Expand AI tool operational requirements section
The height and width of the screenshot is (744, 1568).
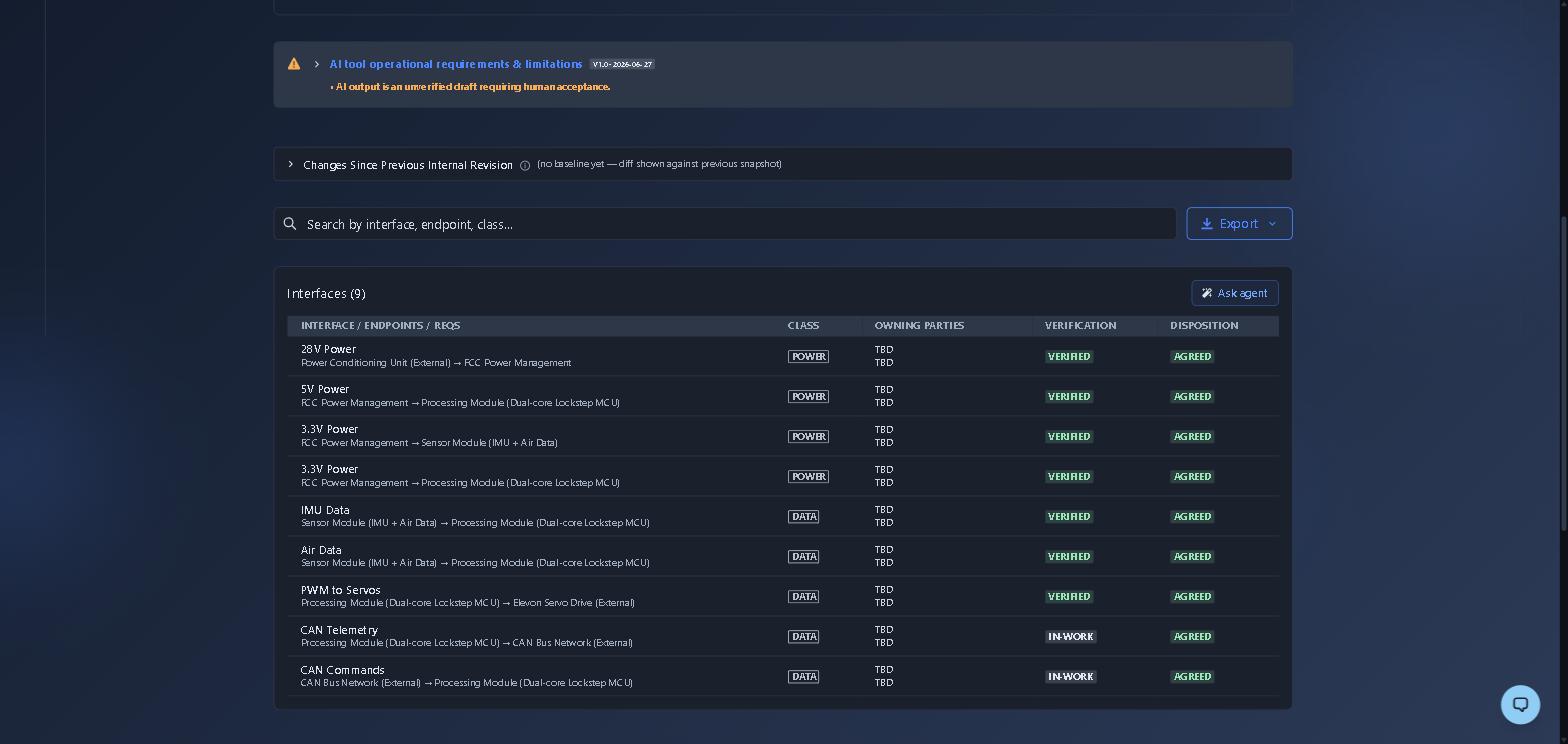click(x=317, y=64)
